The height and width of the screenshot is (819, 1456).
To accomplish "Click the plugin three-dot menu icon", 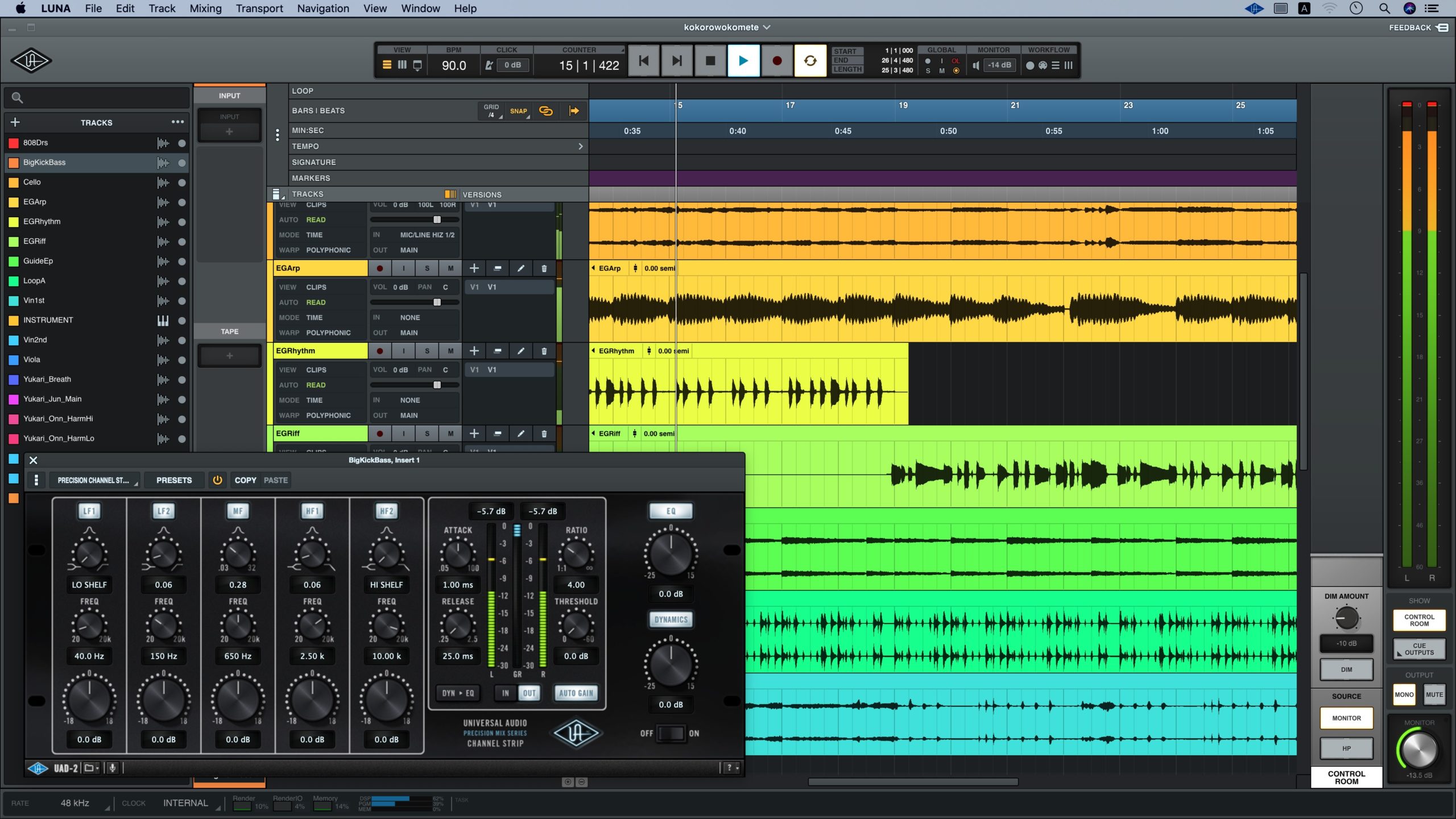I will tap(36, 481).
